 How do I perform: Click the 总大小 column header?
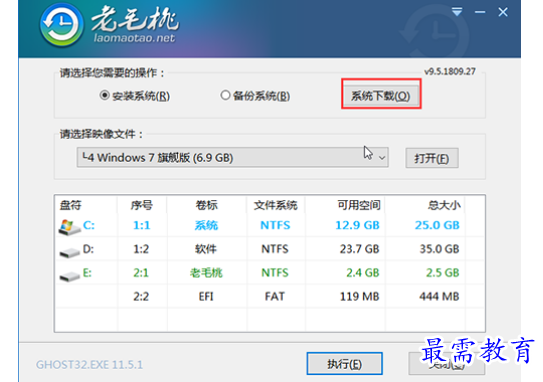click(444, 205)
